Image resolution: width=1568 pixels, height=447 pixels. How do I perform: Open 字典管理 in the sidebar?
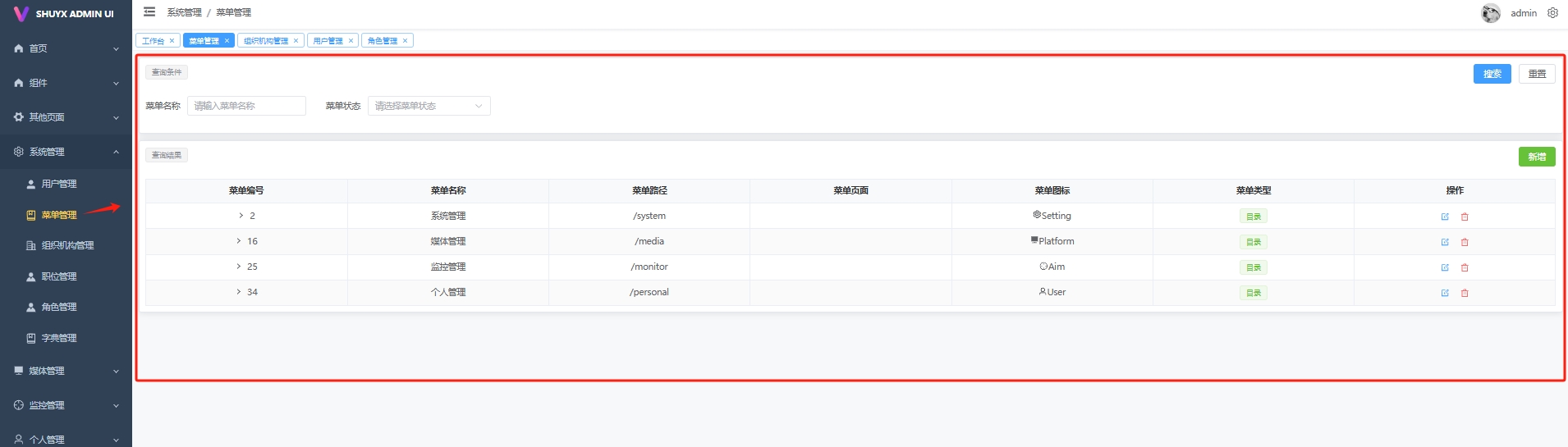(x=59, y=338)
